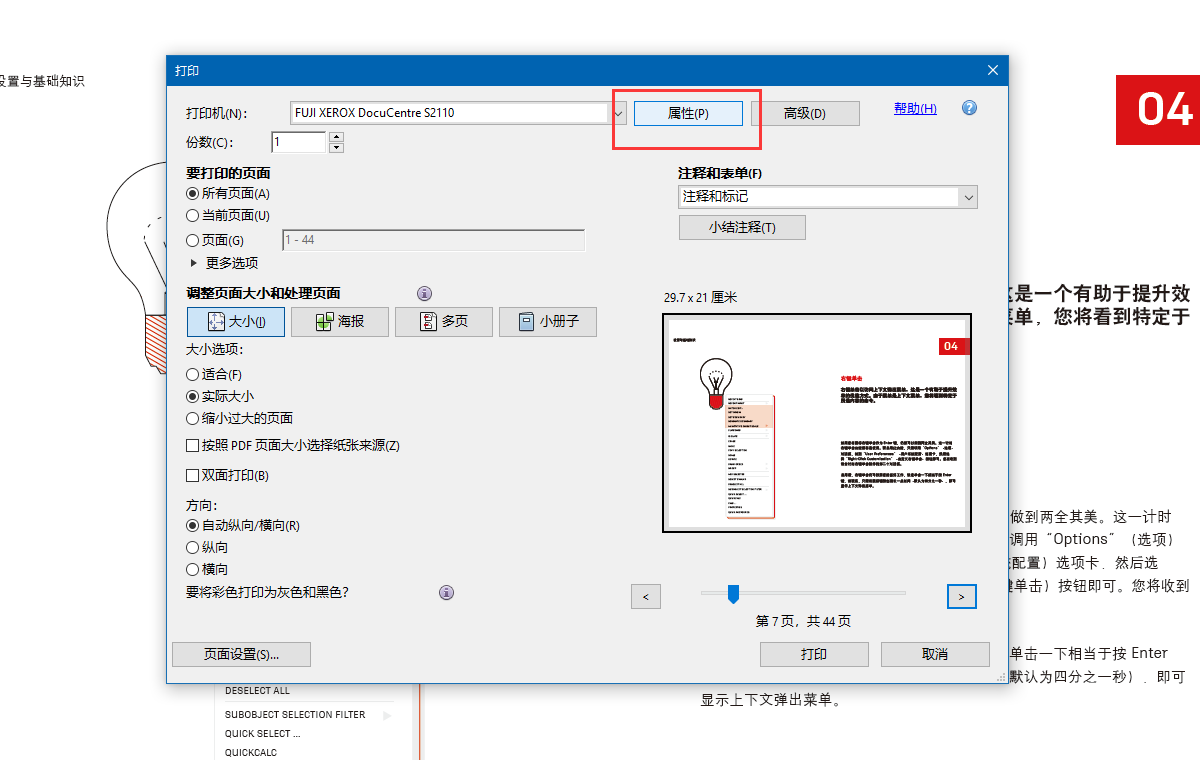Viewport: 1200px width, 760px height.
Task: Open the blue question mark help icon
Action: pyautogui.click(x=968, y=107)
